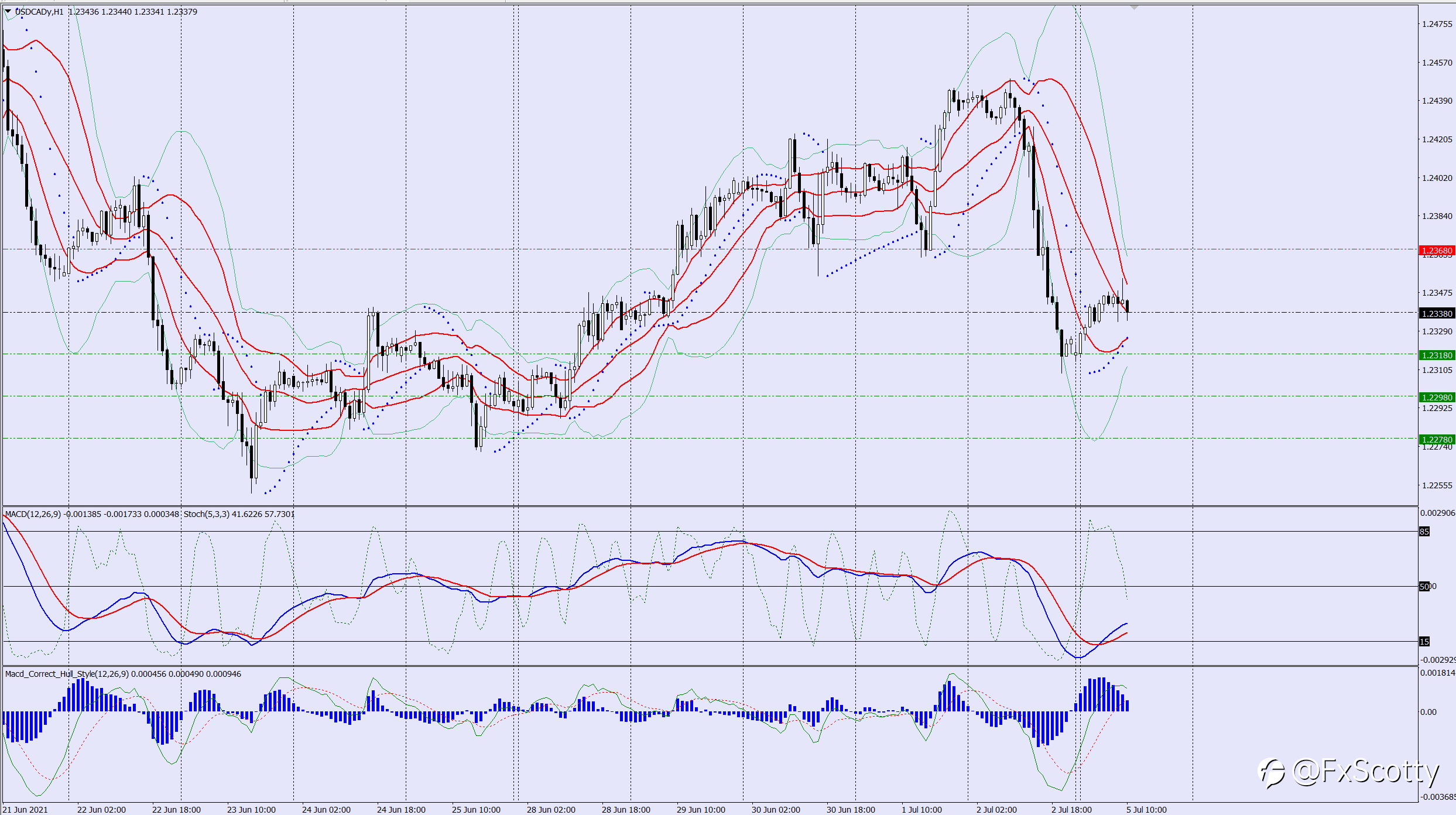Click the 22 Jun 18:00 time label
The width and height of the screenshot is (1456, 815).
click(176, 810)
